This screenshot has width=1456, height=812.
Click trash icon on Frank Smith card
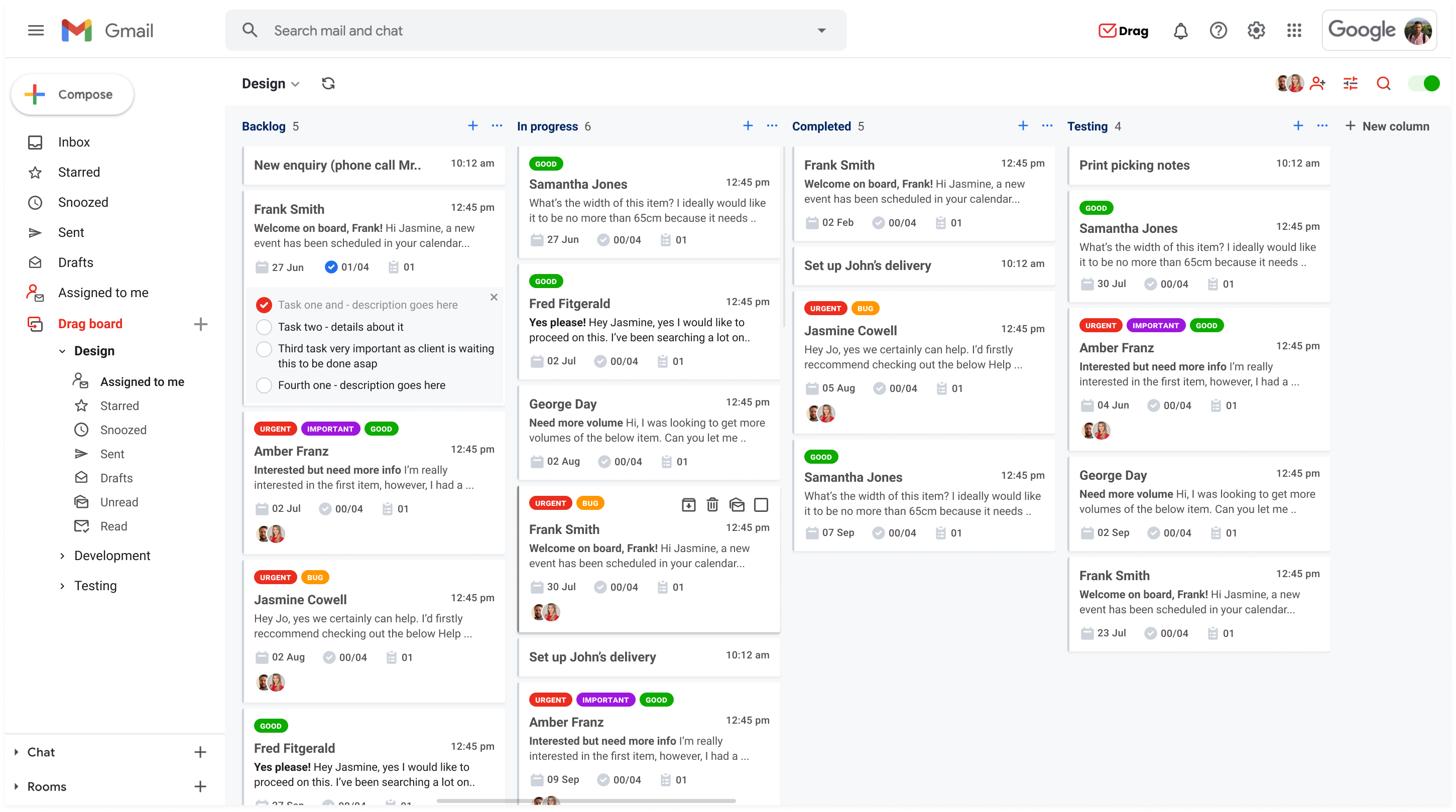712,504
